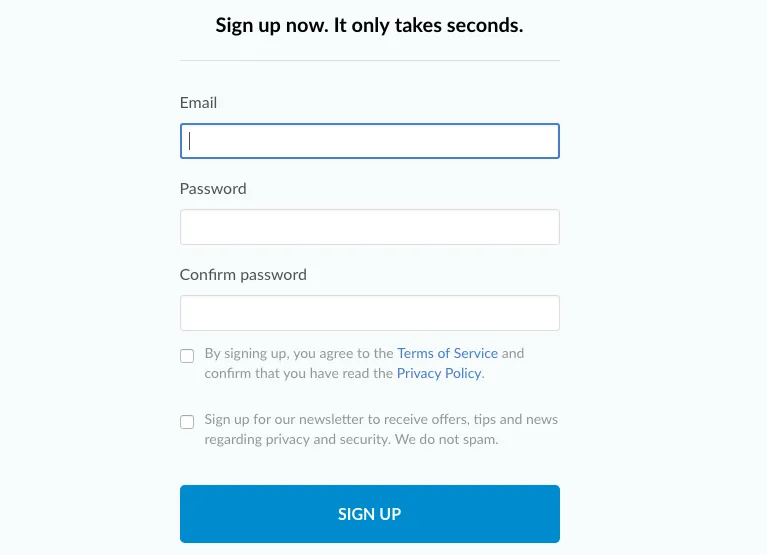Enable the newsletter signup checkbox
The width and height of the screenshot is (767, 555).
[x=187, y=422]
